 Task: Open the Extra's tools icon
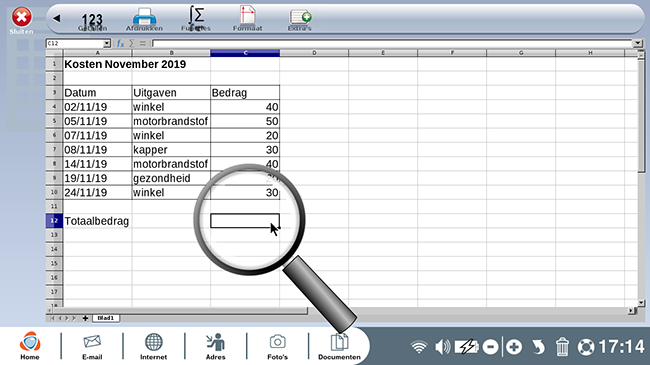click(300, 20)
